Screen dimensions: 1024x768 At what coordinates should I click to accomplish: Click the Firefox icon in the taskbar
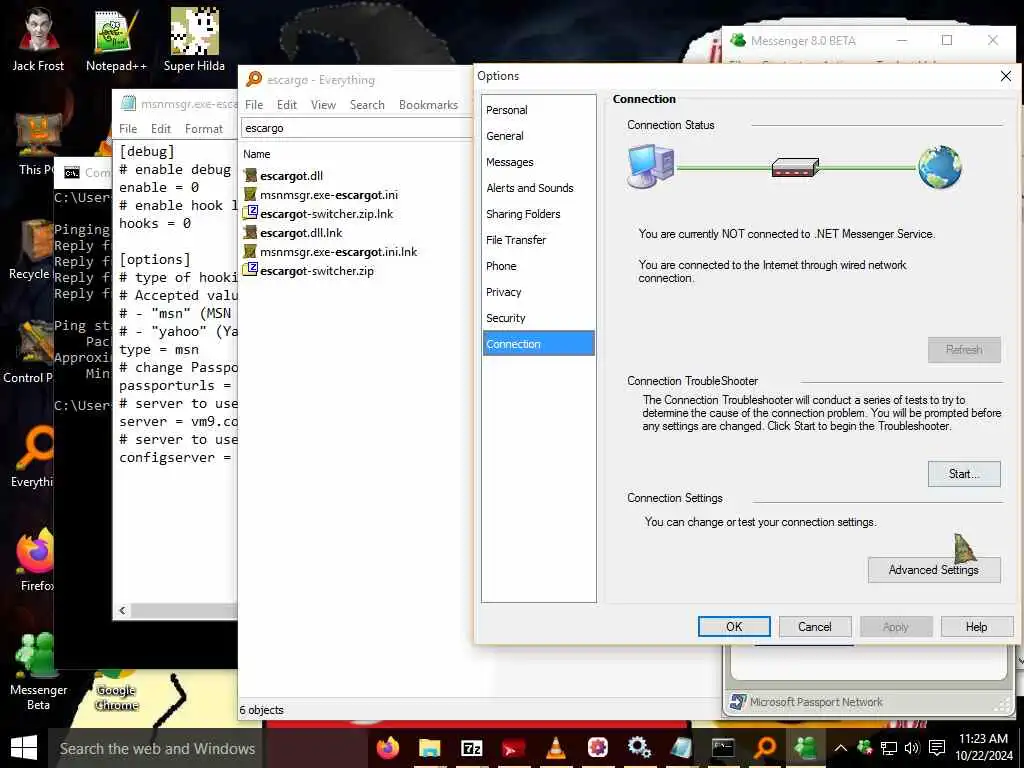coord(387,747)
